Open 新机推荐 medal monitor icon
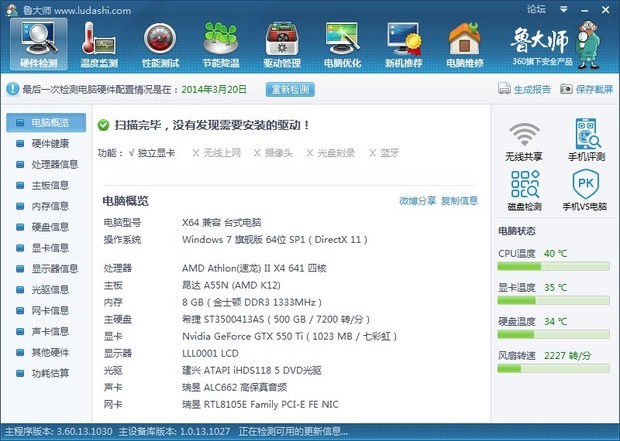Image resolution: width=620 pixels, height=441 pixels. [404, 44]
